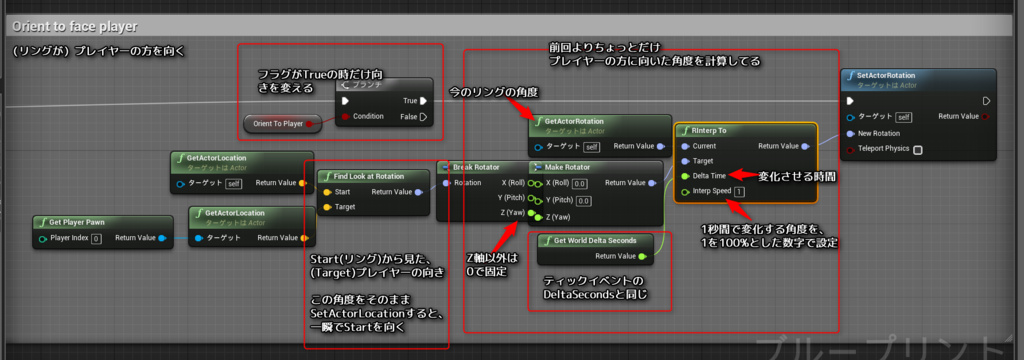Image resolution: width=1024 pixels, height=360 pixels.
Task: Click the target pin on SetActorRotation
Action: coord(850,117)
